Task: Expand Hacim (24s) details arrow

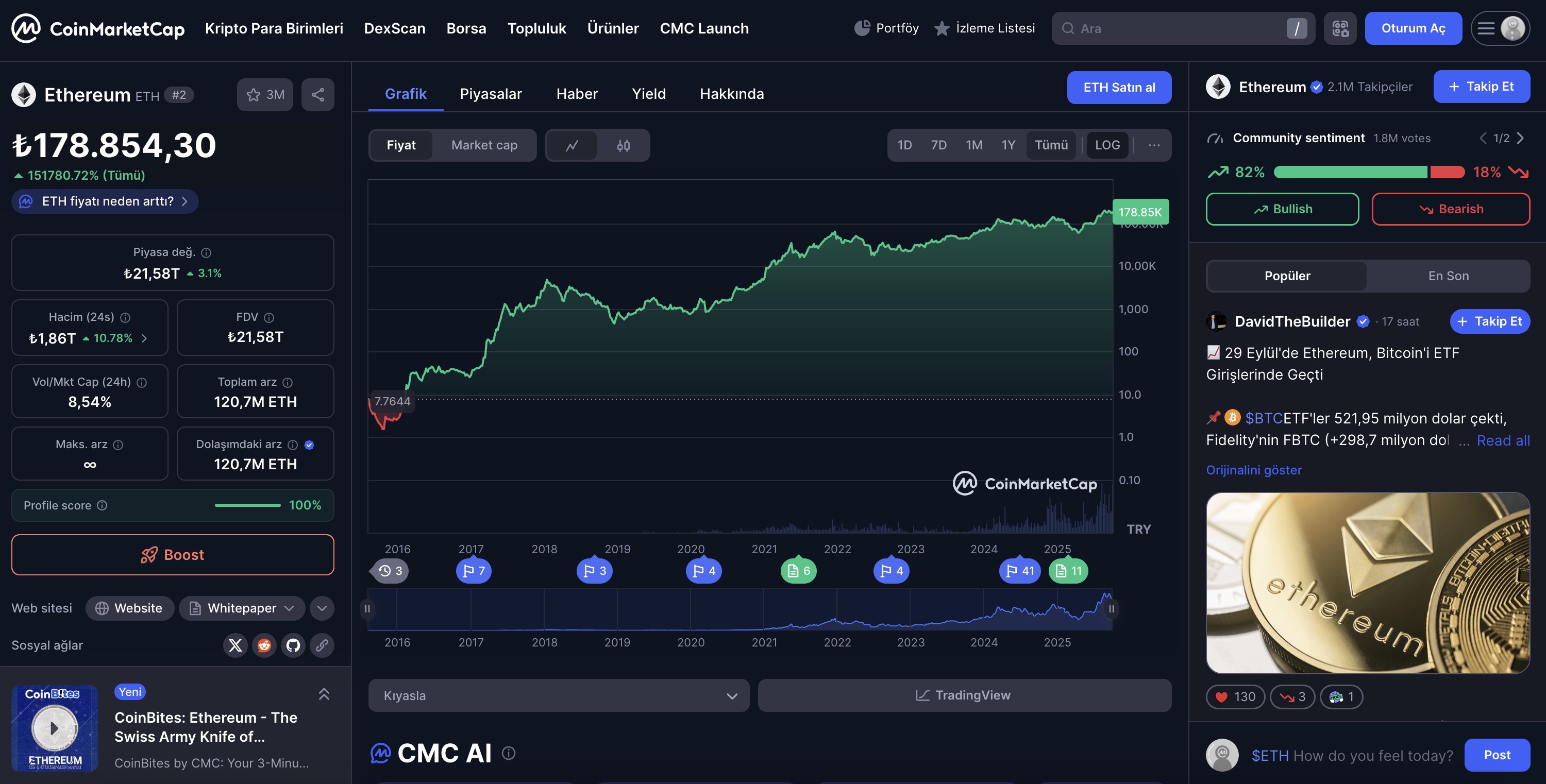Action: point(144,338)
